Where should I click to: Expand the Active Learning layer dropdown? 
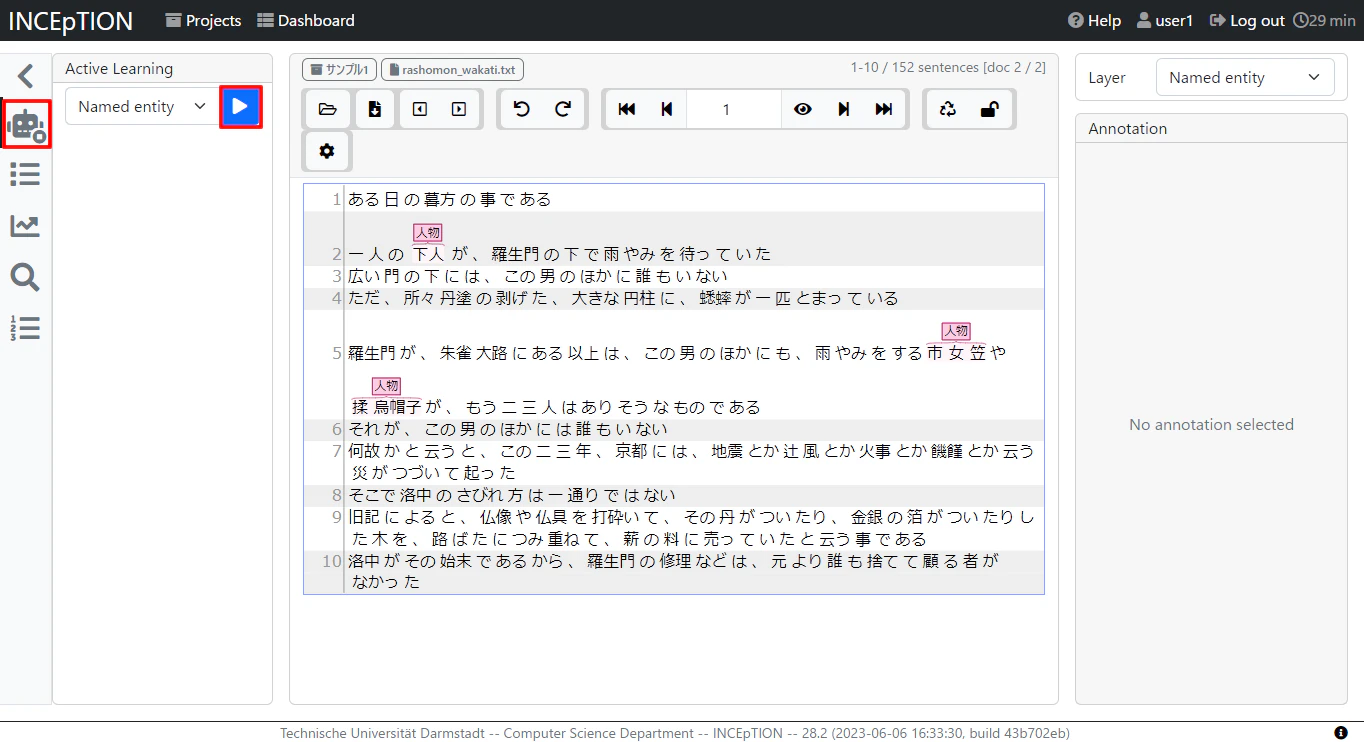point(142,107)
